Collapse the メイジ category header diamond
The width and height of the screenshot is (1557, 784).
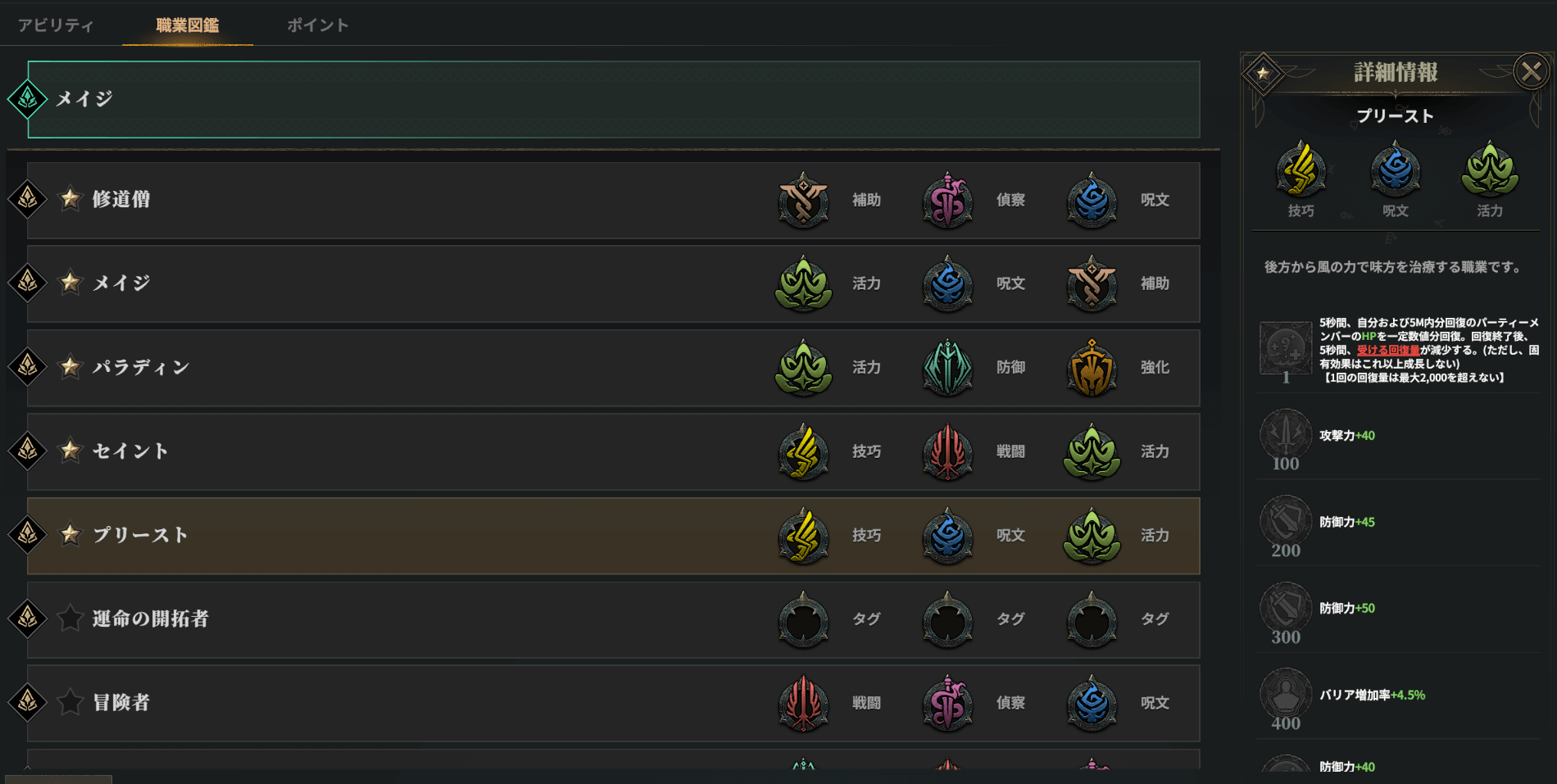click(27, 99)
